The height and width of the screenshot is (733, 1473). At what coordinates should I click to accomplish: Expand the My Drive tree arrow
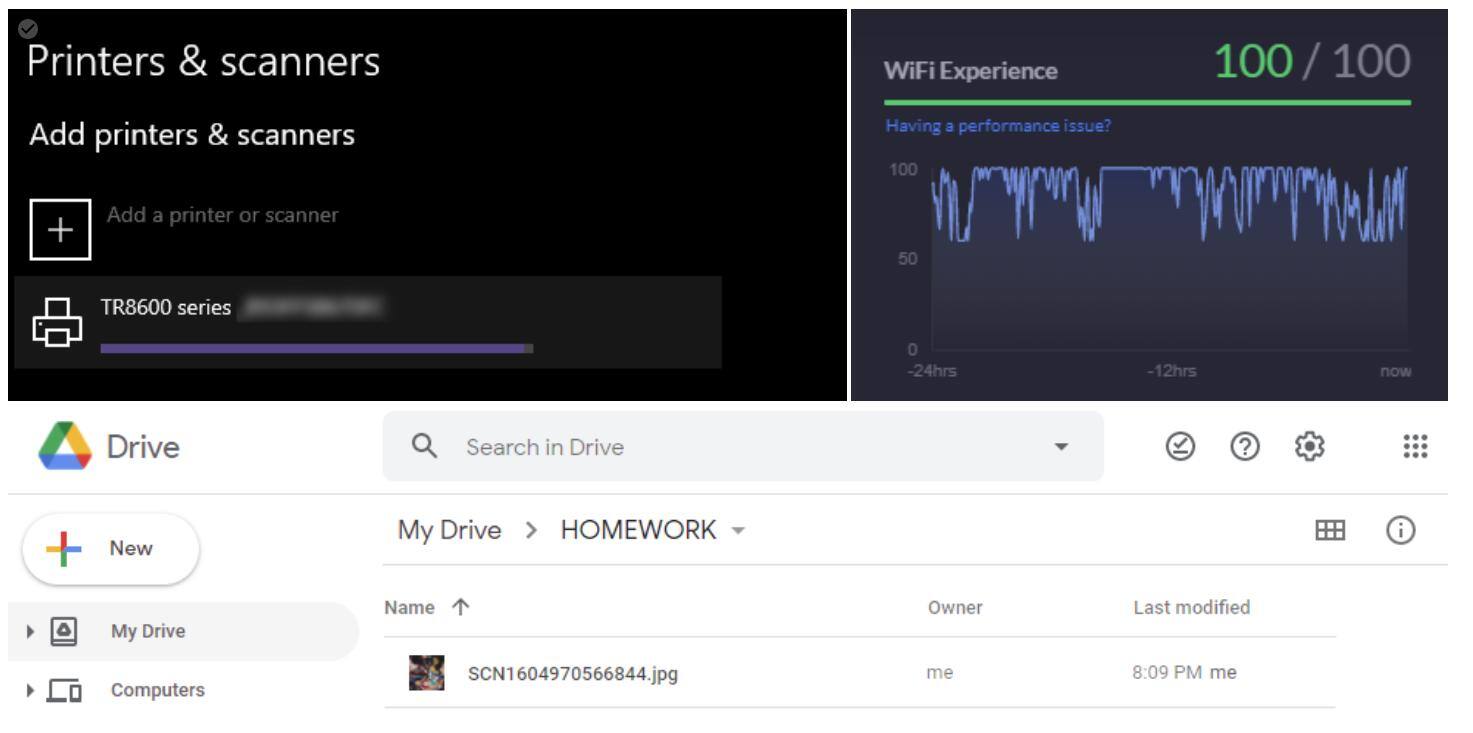(x=30, y=631)
